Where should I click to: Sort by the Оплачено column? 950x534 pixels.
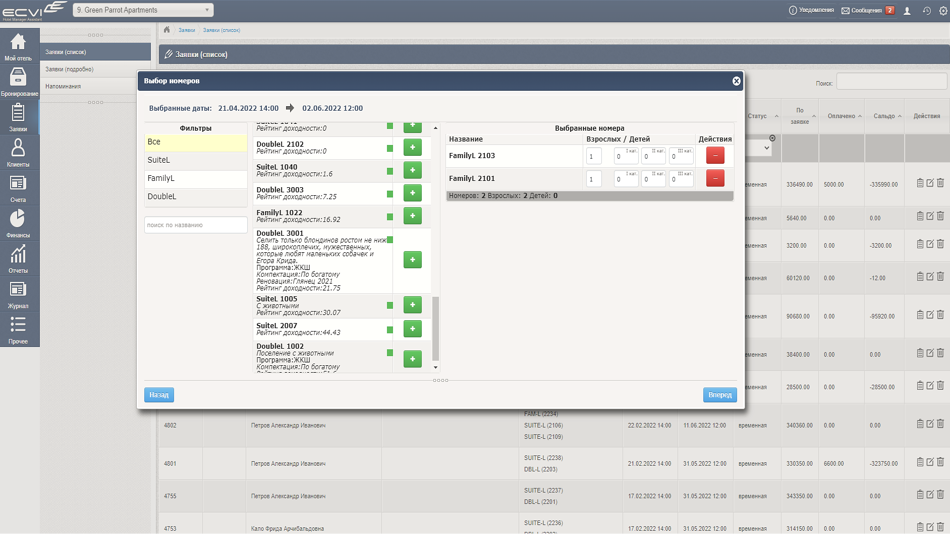842,116
